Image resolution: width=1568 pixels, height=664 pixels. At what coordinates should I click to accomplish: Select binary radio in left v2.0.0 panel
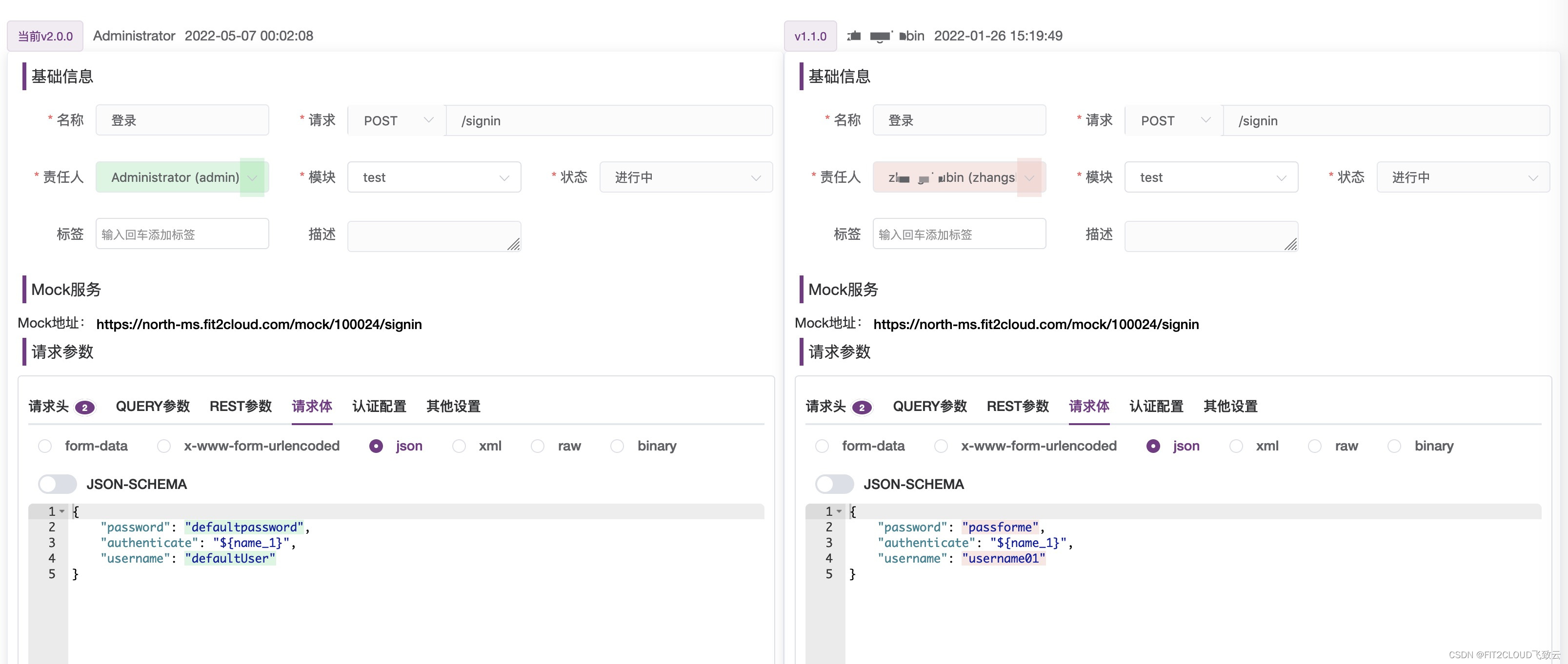tap(617, 446)
